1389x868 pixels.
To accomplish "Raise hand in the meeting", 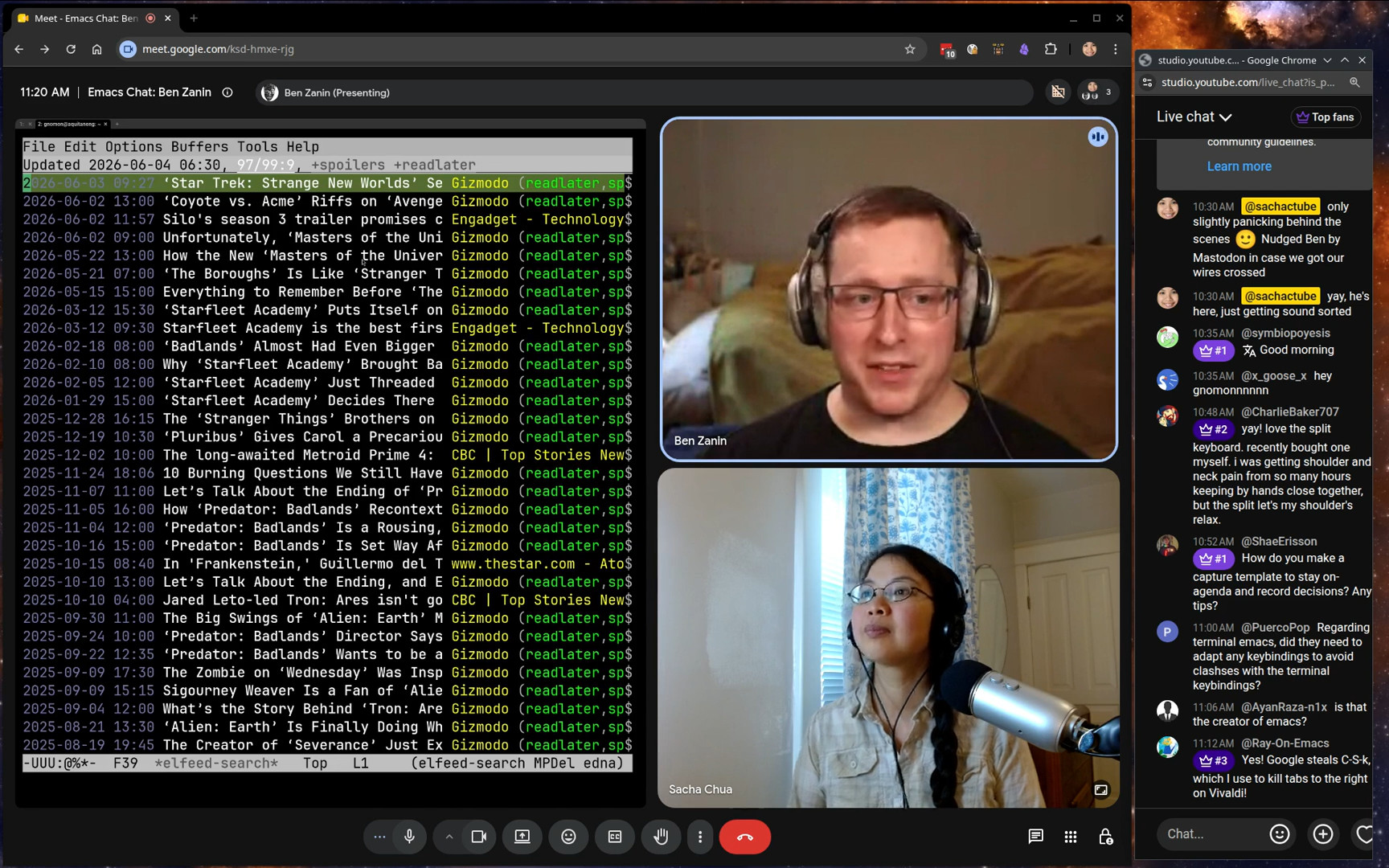I will (661, 837).
